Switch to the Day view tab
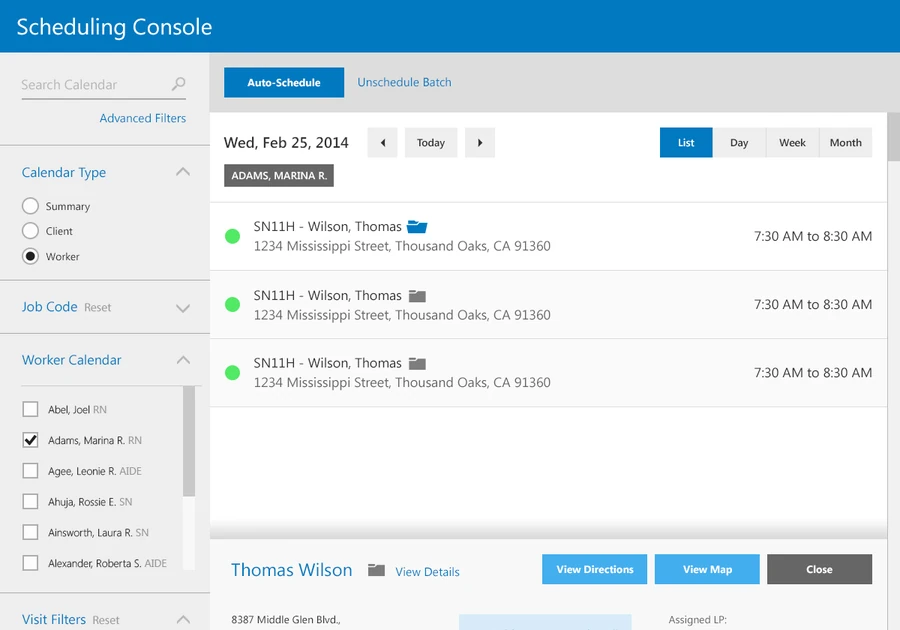 [x=739, y=142]
